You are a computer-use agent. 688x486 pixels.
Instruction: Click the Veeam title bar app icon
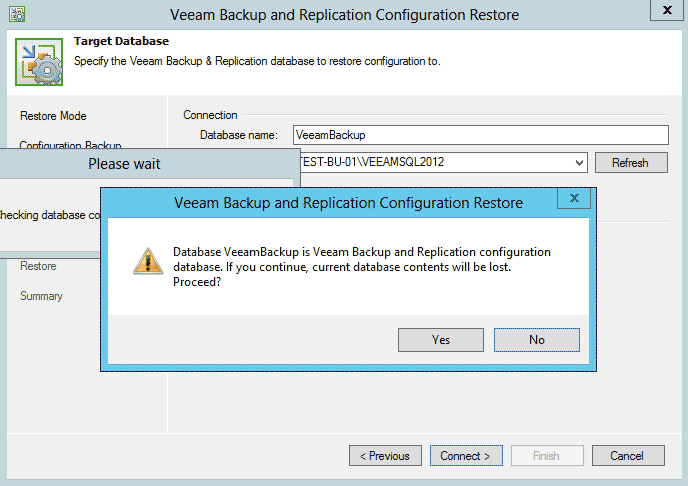coord(17,14)
